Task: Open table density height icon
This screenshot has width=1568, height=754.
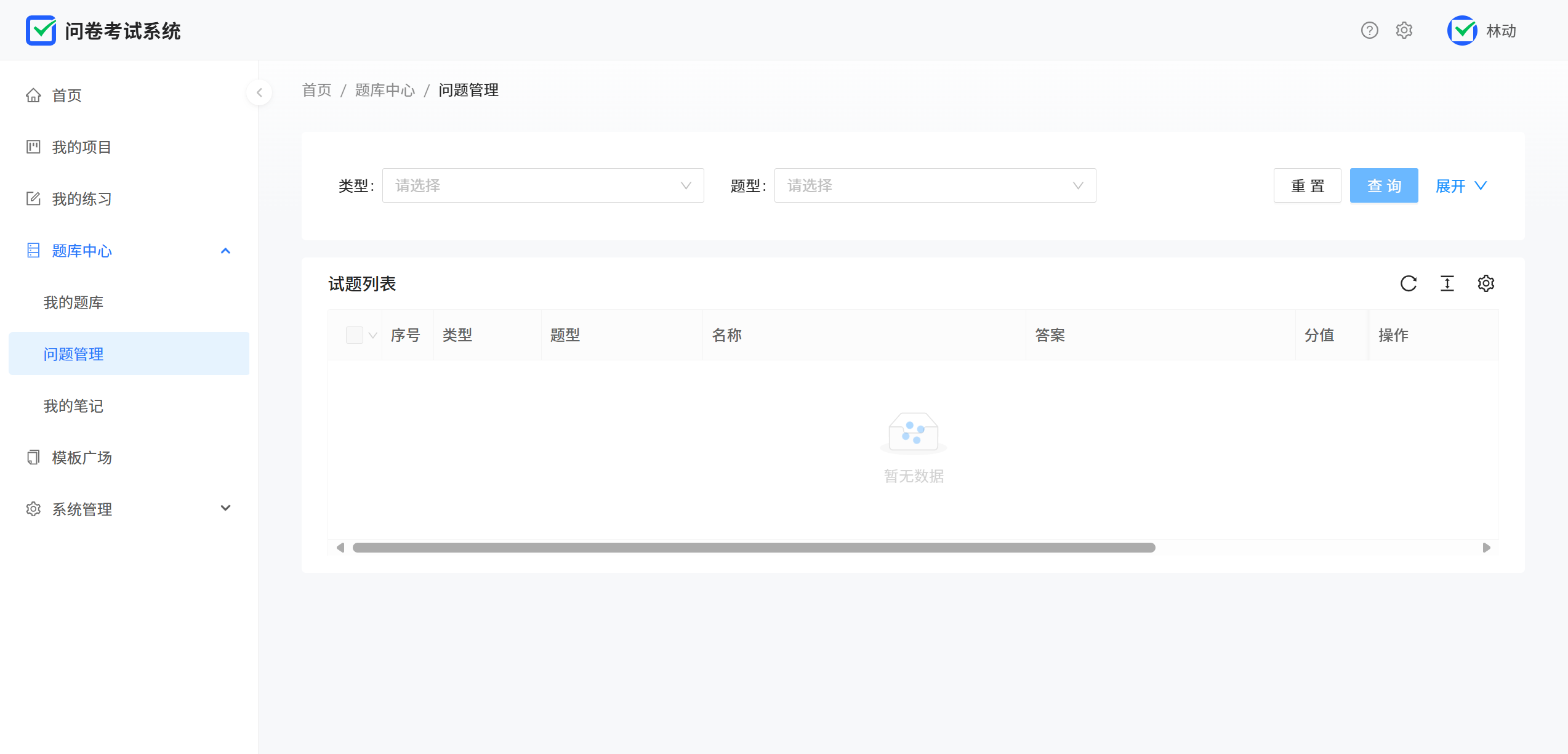Action: pos(1447,283)
